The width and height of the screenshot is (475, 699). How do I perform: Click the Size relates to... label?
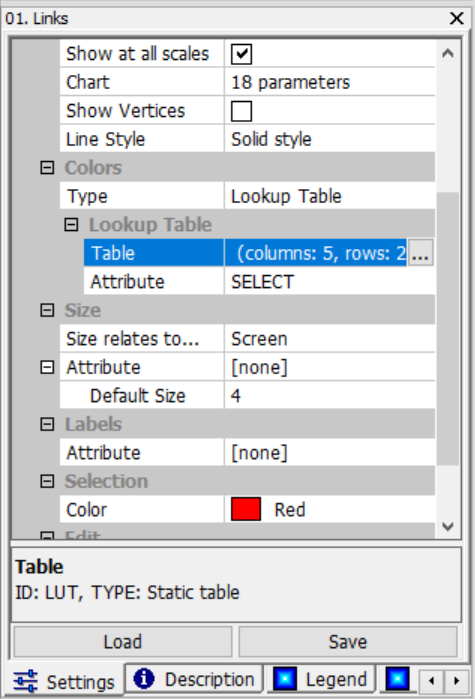[x=132, y=339]
